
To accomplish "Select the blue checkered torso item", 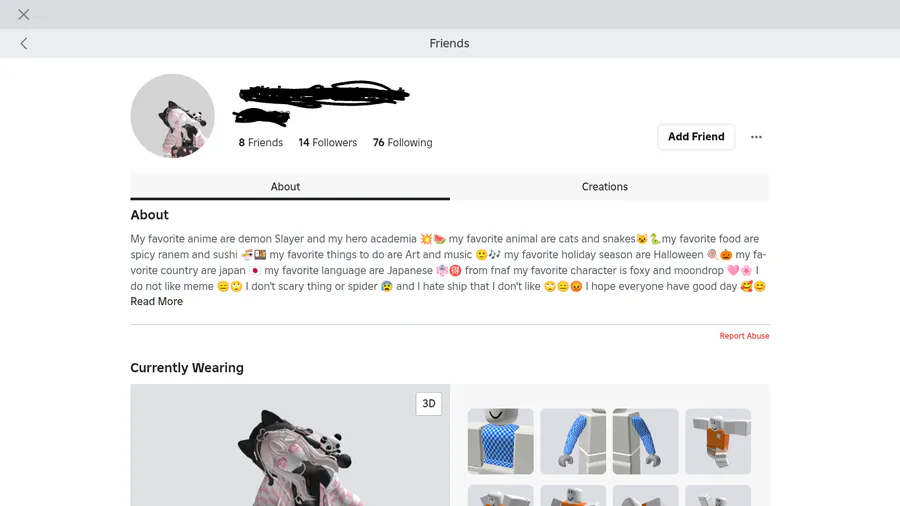I will (x=501, y=441).
